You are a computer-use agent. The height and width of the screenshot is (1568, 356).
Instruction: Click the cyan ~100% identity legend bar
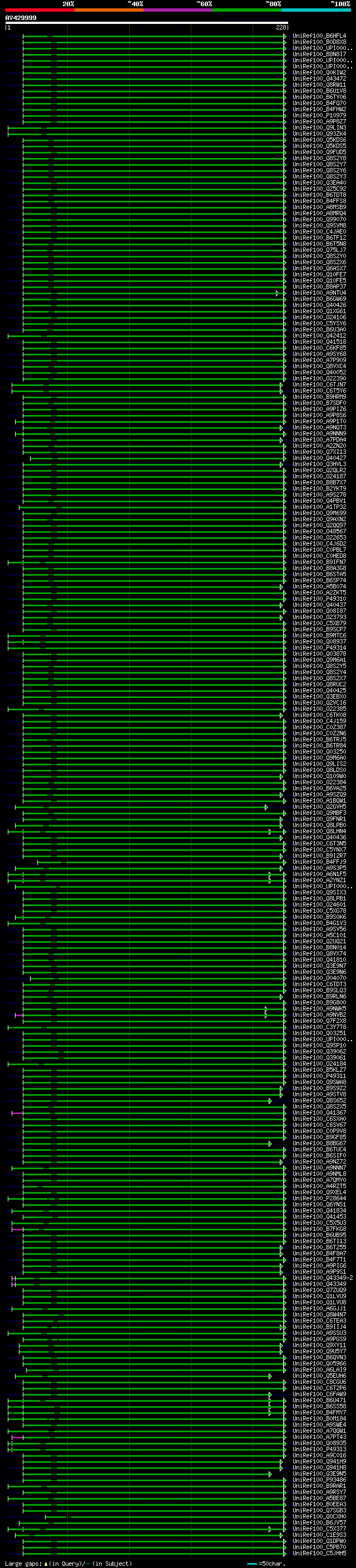pyautogui.click(x=317, y=10)
